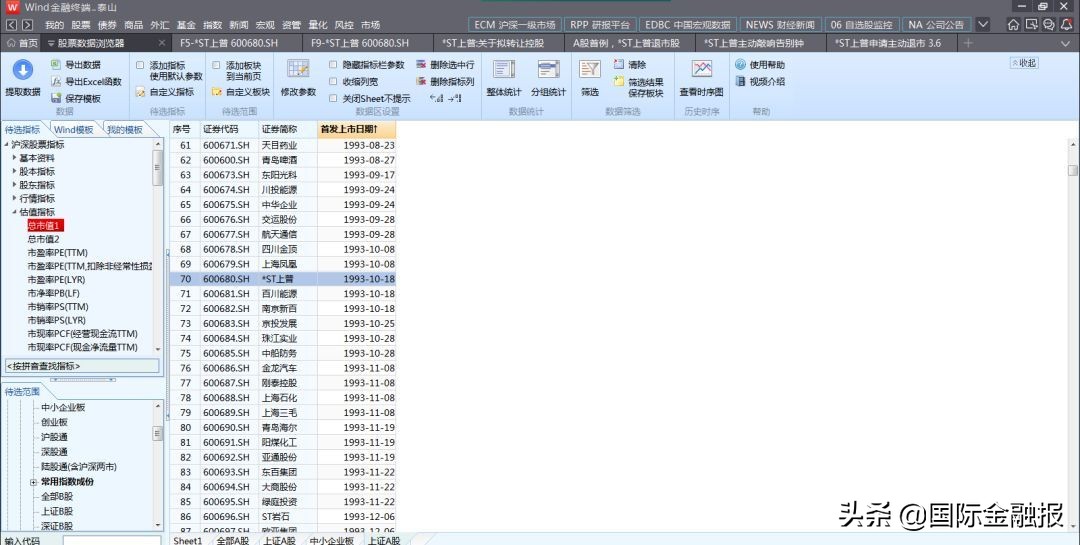
Task: Select the 创业板 range item
Action: (54, 422)
